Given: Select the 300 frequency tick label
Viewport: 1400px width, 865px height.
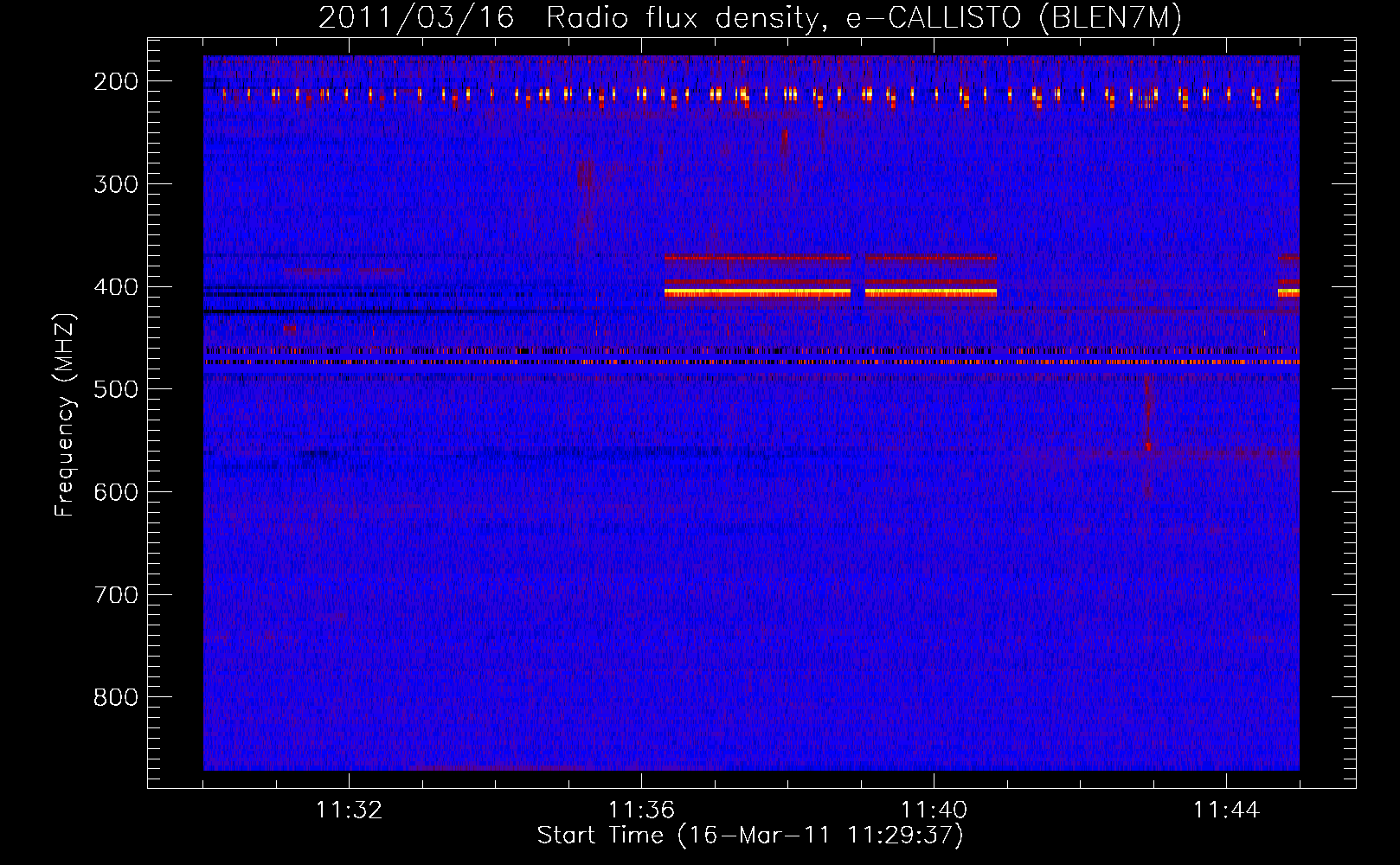Looking at the screenshot, I should (116, 184).
